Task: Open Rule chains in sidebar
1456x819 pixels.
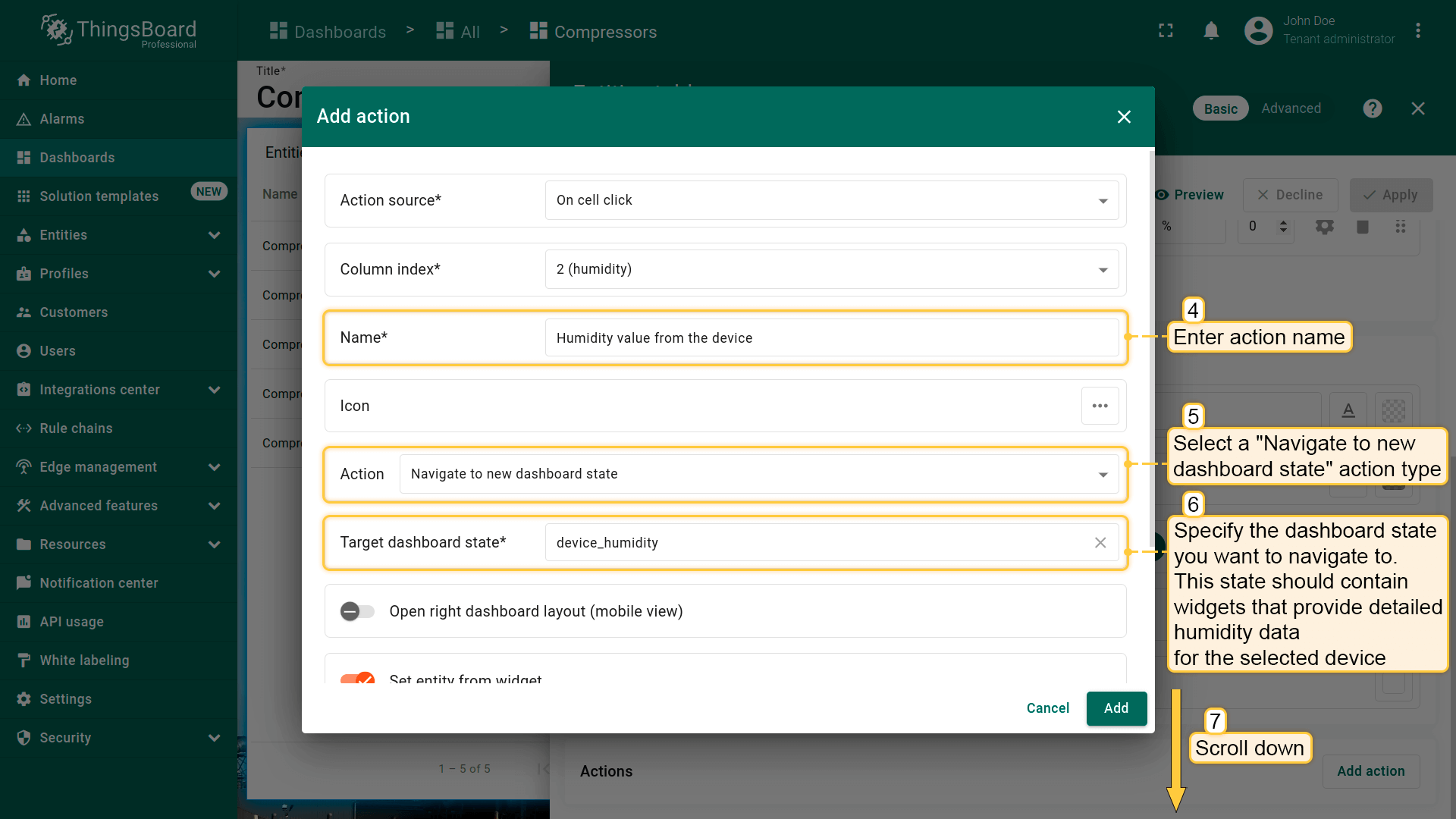Action: (76, 428)
